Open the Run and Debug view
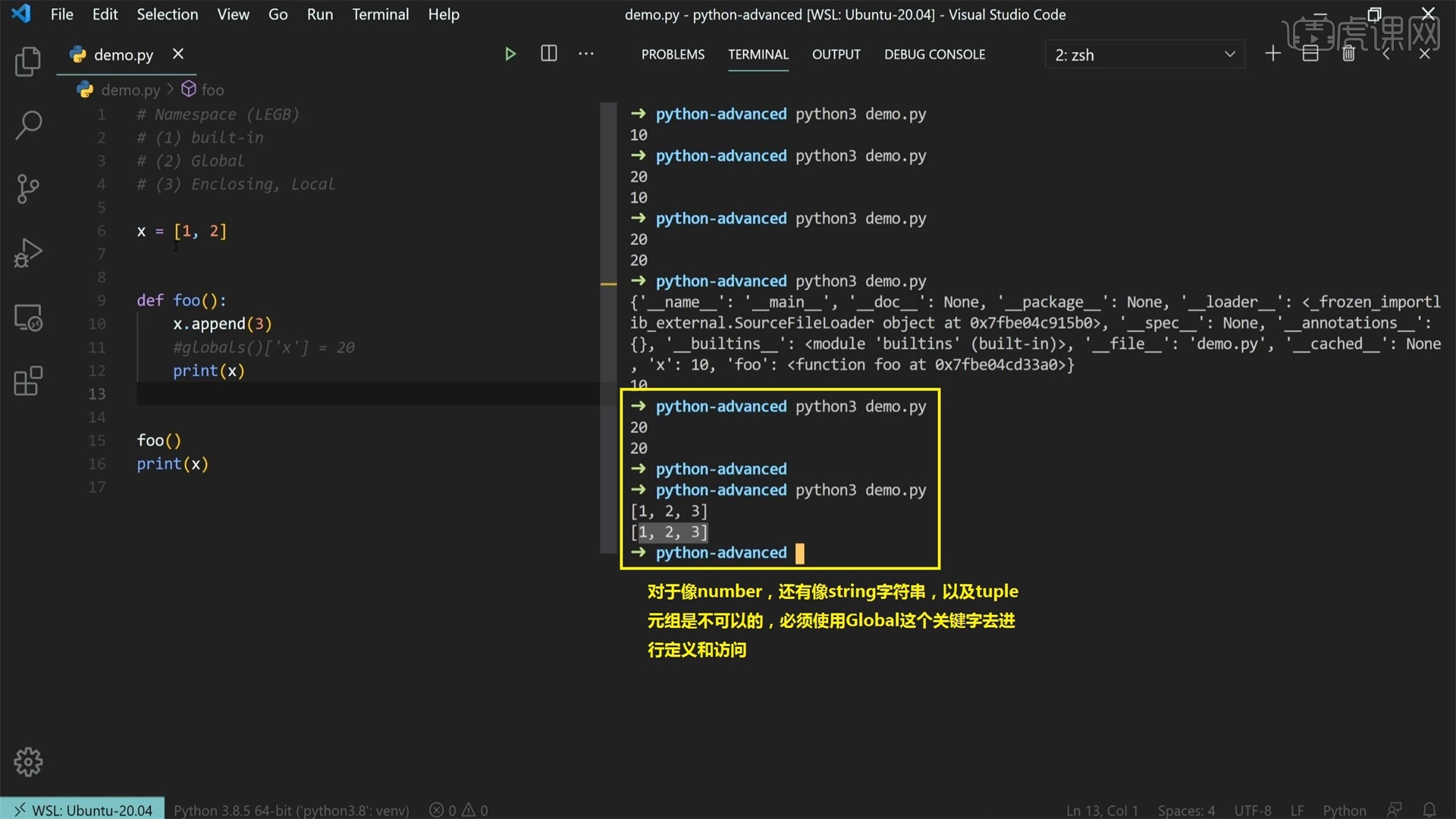 27,253
